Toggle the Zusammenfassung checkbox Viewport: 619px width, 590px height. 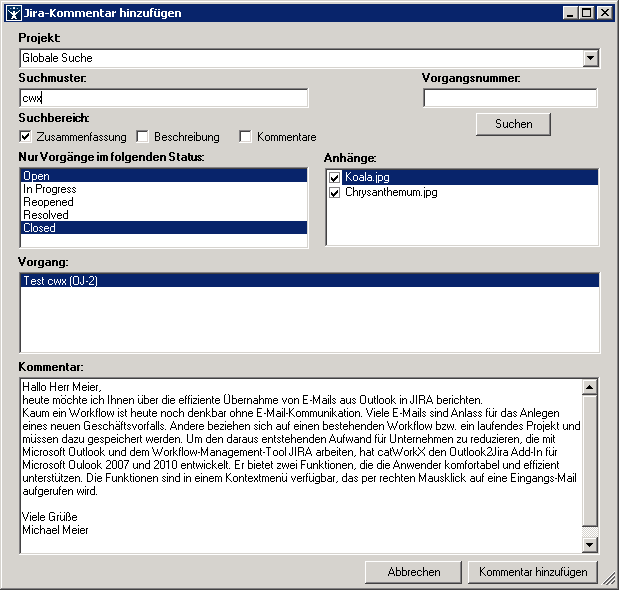25,136
